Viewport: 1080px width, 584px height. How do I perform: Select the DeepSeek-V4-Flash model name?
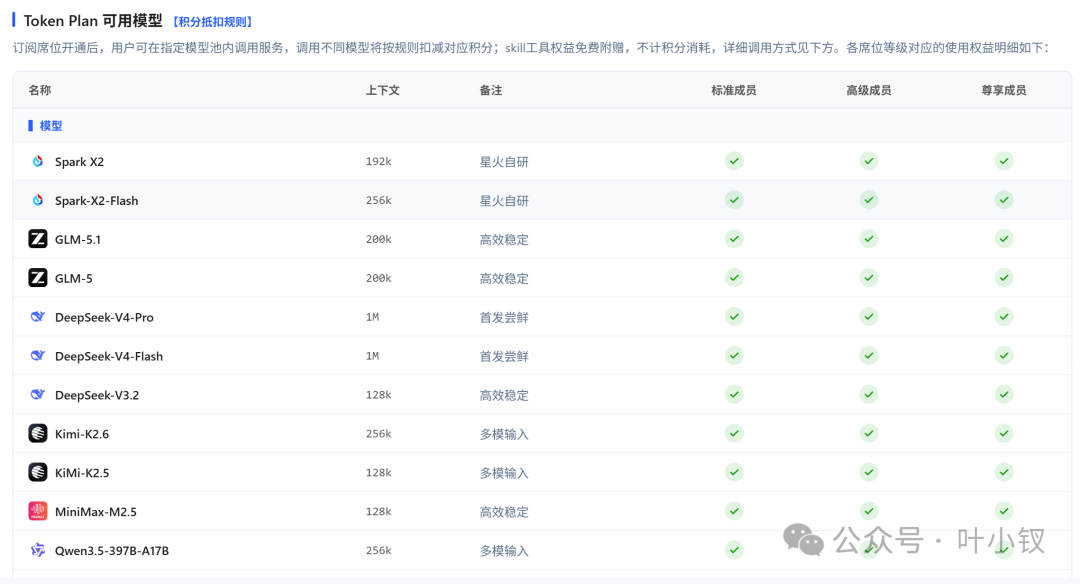pos(109,356)
